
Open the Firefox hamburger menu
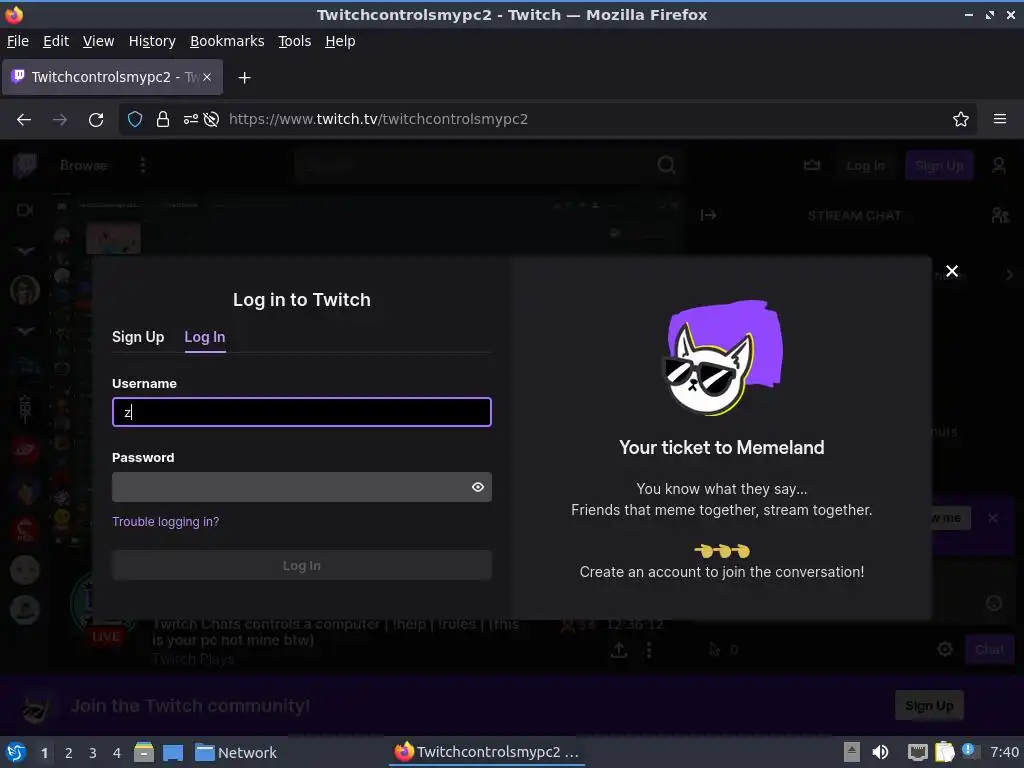click(999, 120)
